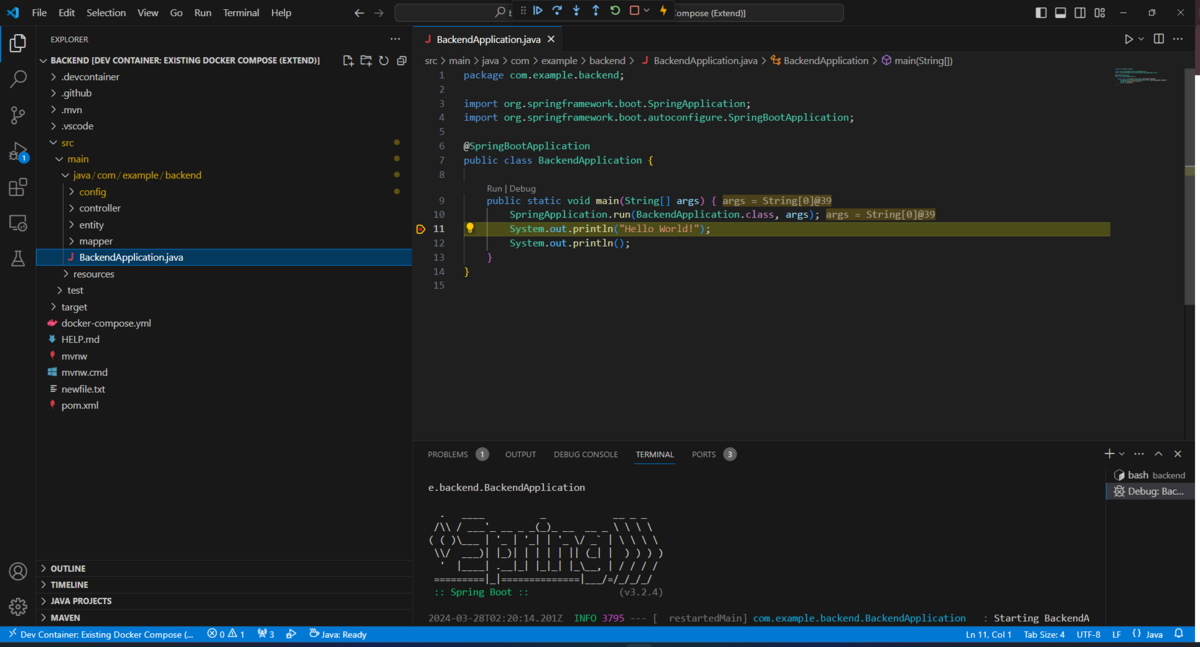Click Restart in the debug toolbar
Image resolution: width=1200 pixels, height=647 pixels.
click(615, 11)
